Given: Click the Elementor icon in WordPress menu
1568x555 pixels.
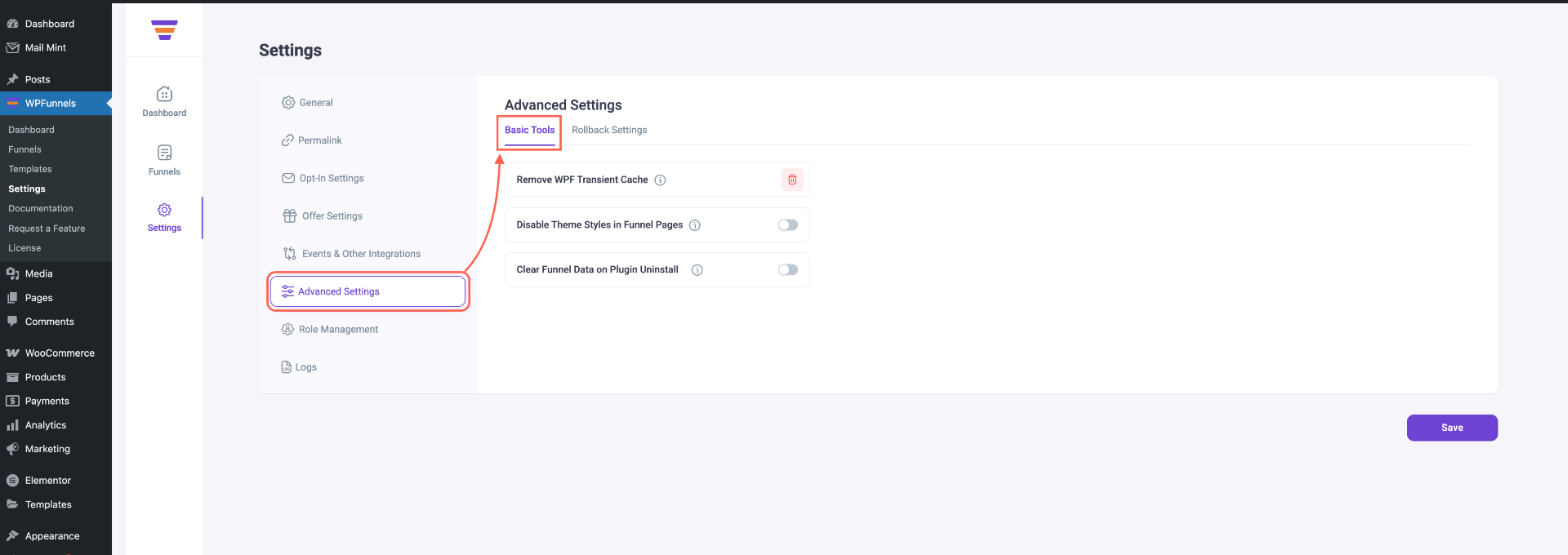Looking at the screenshot, I should tap(12, 481).
